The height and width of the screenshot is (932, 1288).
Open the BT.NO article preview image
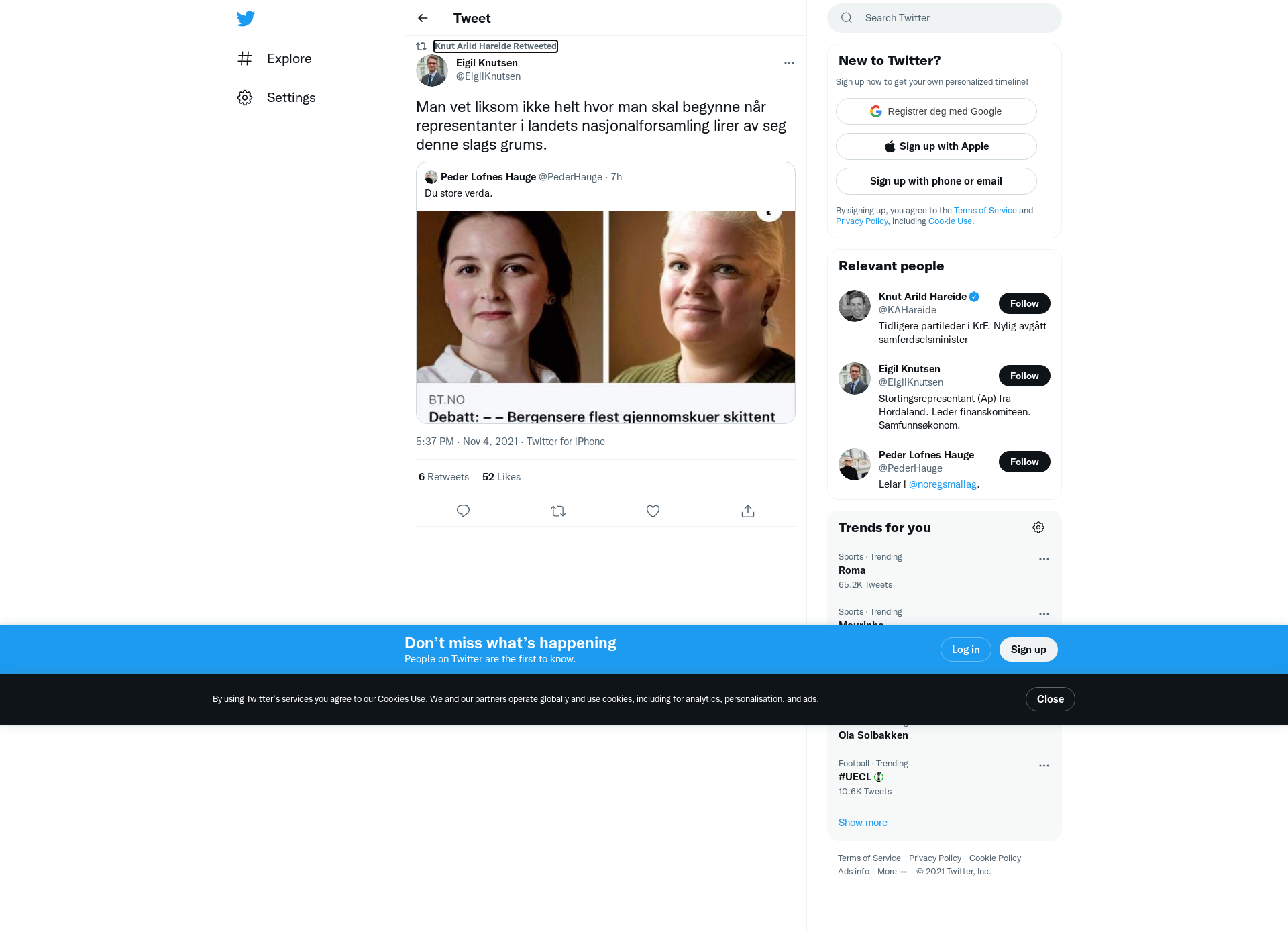click(606, 297)
